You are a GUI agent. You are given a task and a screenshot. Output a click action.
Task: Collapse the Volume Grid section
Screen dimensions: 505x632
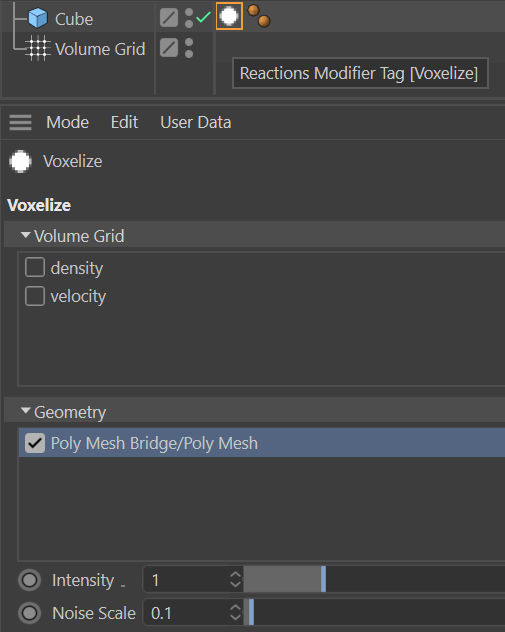pyautogui.click(x=25, y=235)
